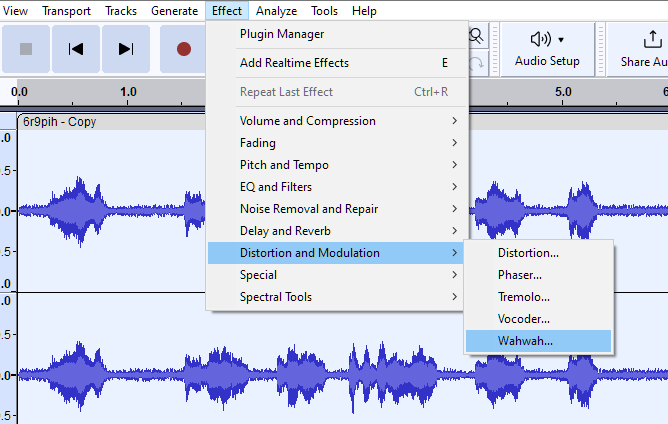The height and width of the screenshot is (424, 668).
Task: Expand EQ and Filters submenu
Action: [x=336, y=187]
